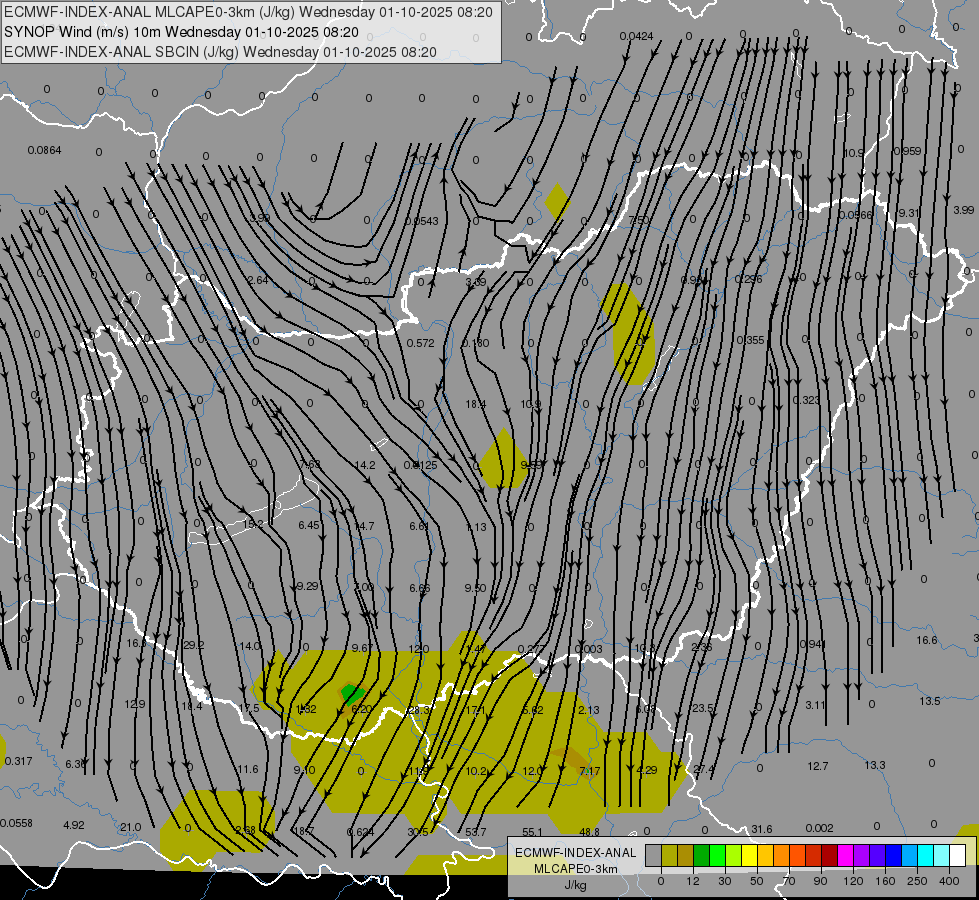Image resolution: width=979 pixels, height=900 pixels.
Task: Click the map value 9.31
Action: 909,213
